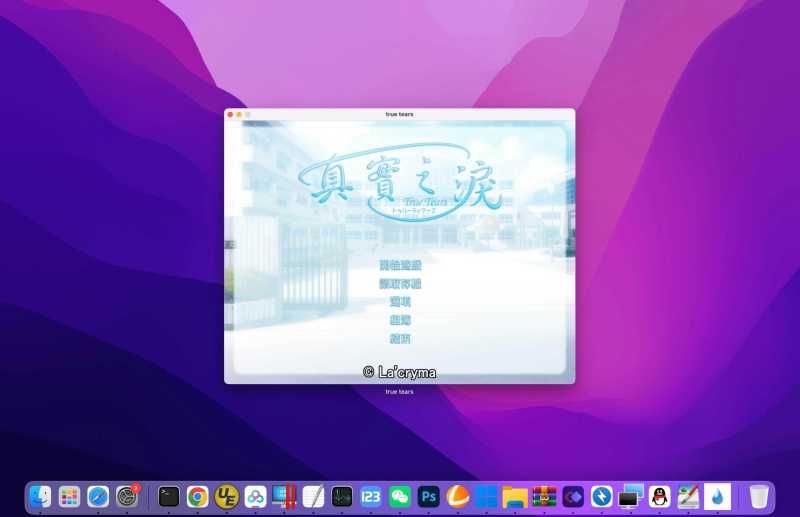The width and height of the screenshot is (800, 517).
Task: Open the Terminal app in the dock
Action: [168, 497]
